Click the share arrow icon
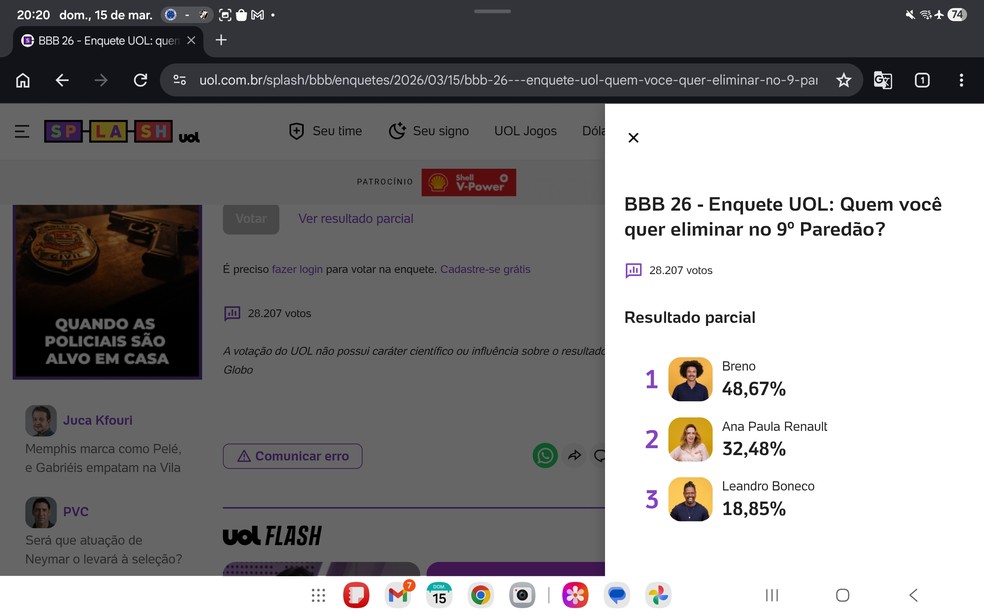The width and height of the screenshot is (984, 615). 575,455
